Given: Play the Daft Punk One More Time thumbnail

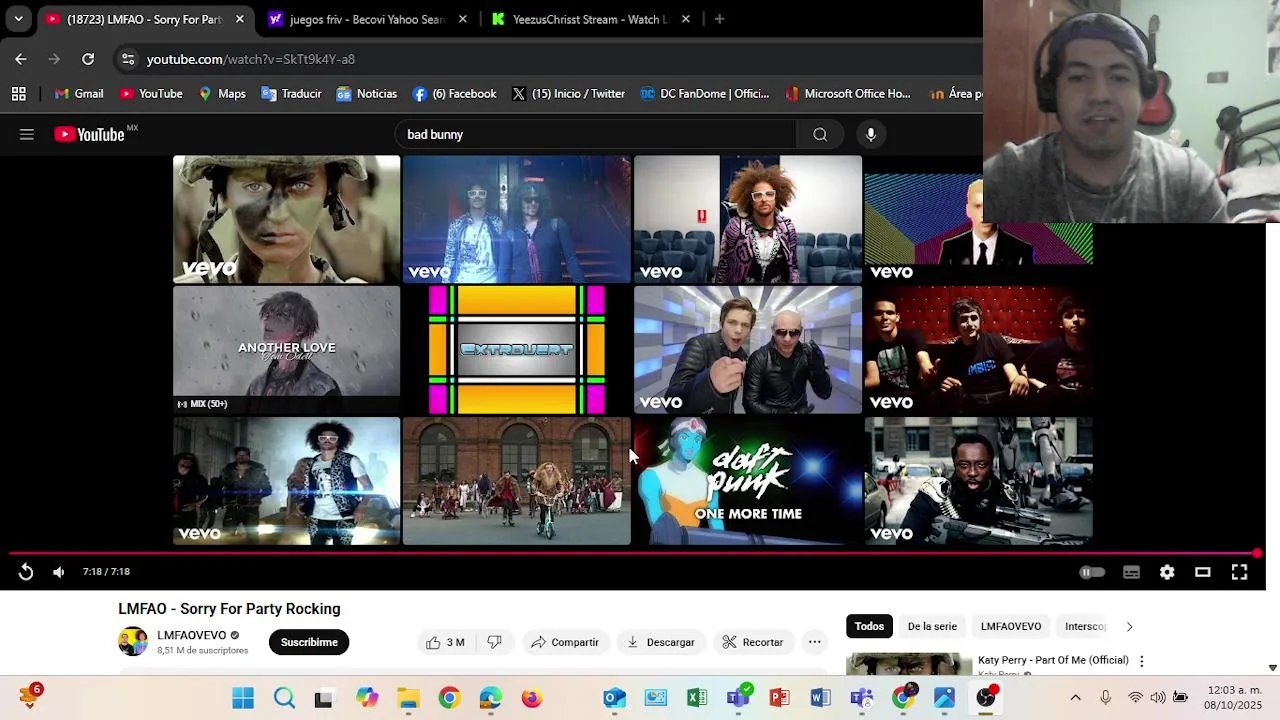Looking at the screenshot, I should coord(747,481).
